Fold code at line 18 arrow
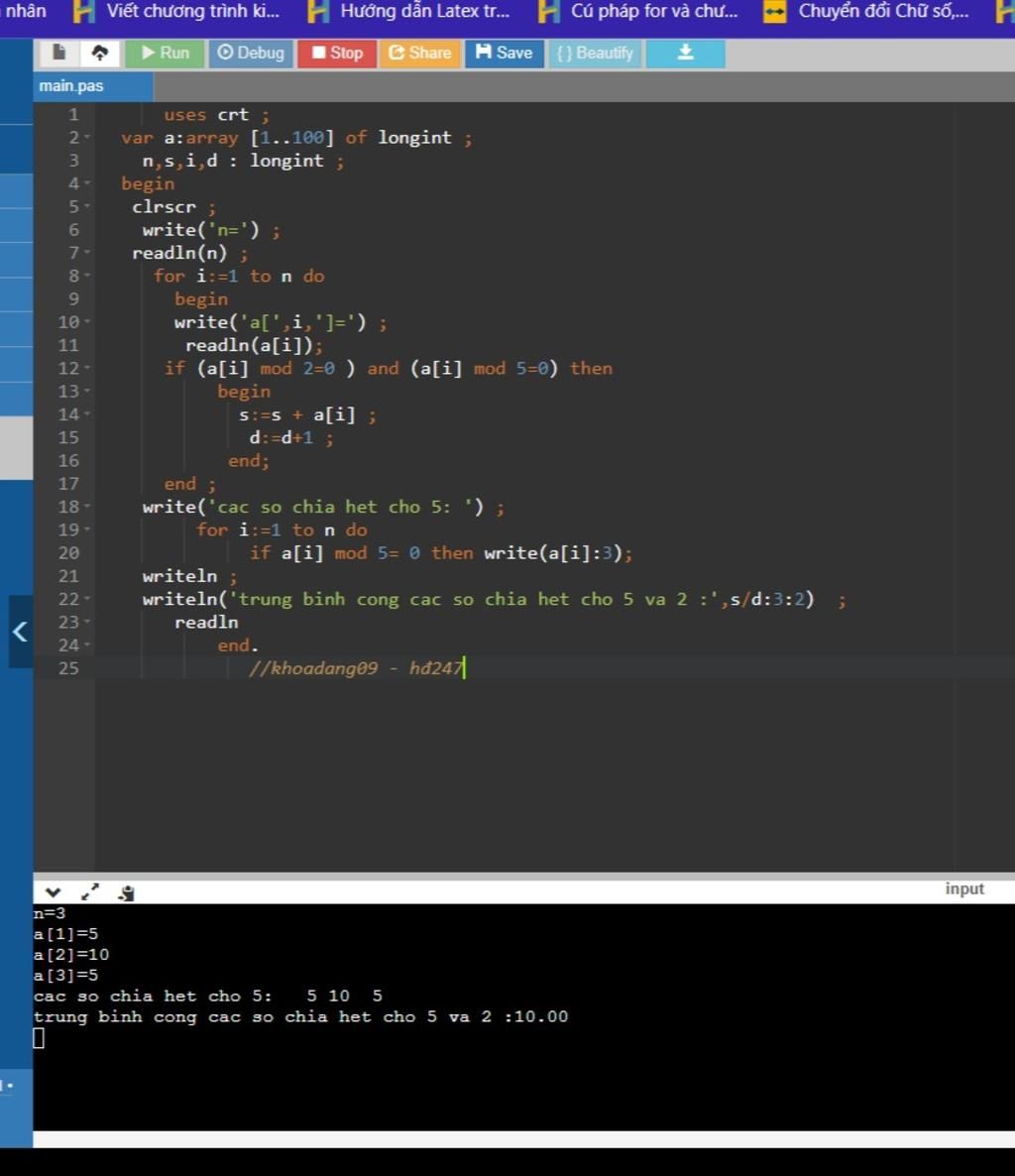The width and height of the screenshot is (1015, 1176). (x=87, y=507)
